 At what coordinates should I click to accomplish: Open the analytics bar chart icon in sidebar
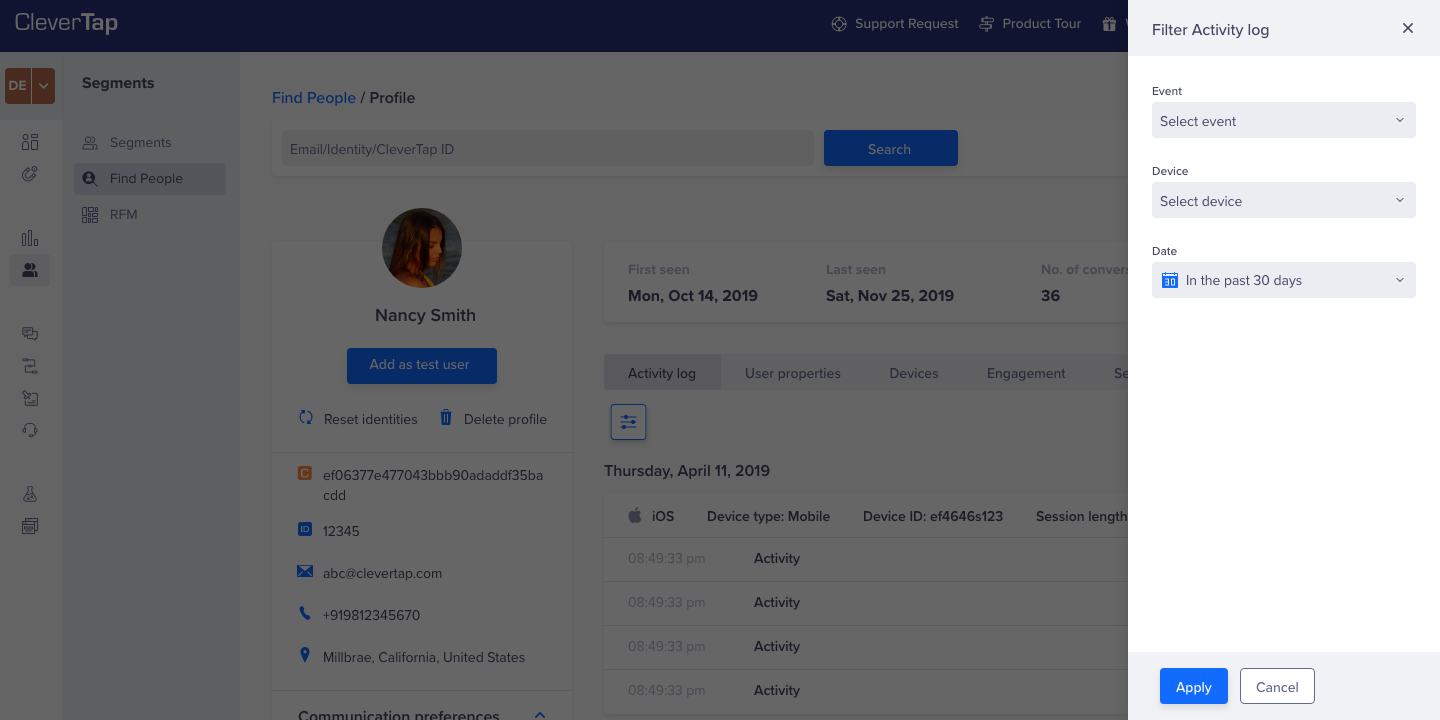(x=30, y=238)
